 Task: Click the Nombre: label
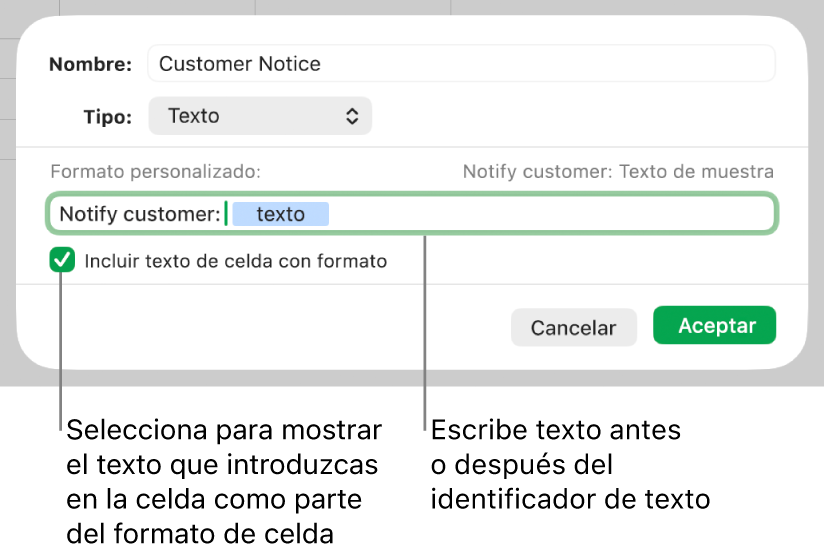pos(90,64)
